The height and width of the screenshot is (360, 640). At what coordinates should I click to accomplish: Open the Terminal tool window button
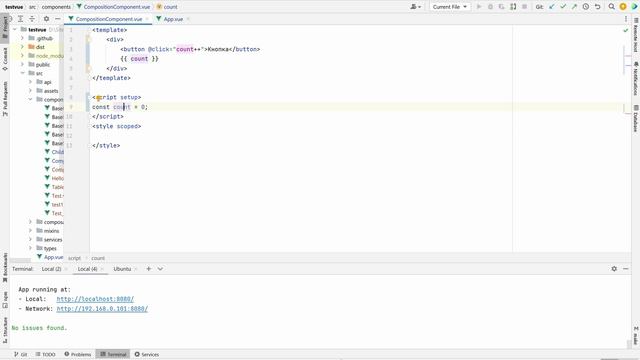tap(113, 354)
